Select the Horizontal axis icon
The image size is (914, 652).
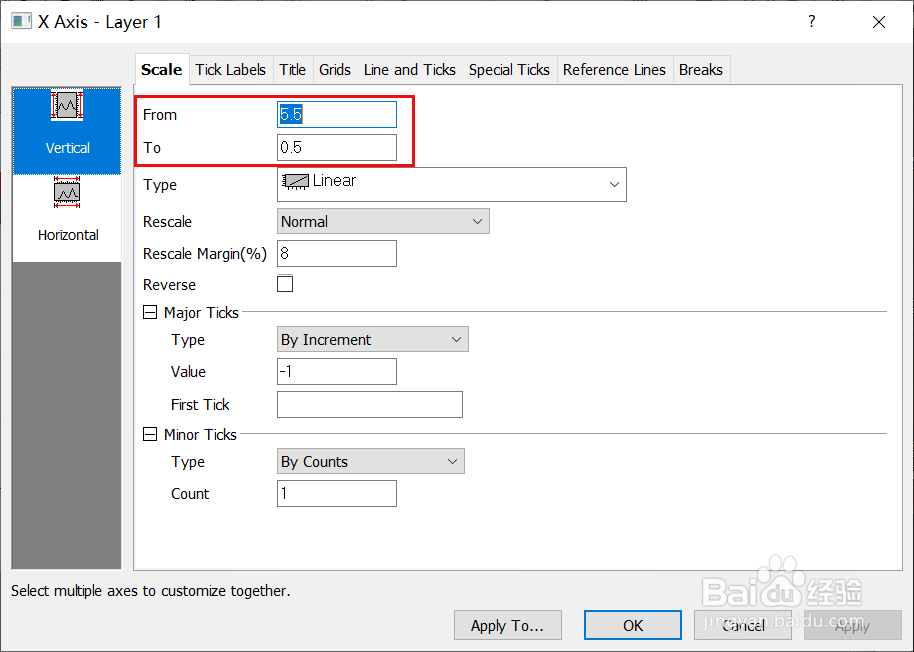tap(67, 193)
